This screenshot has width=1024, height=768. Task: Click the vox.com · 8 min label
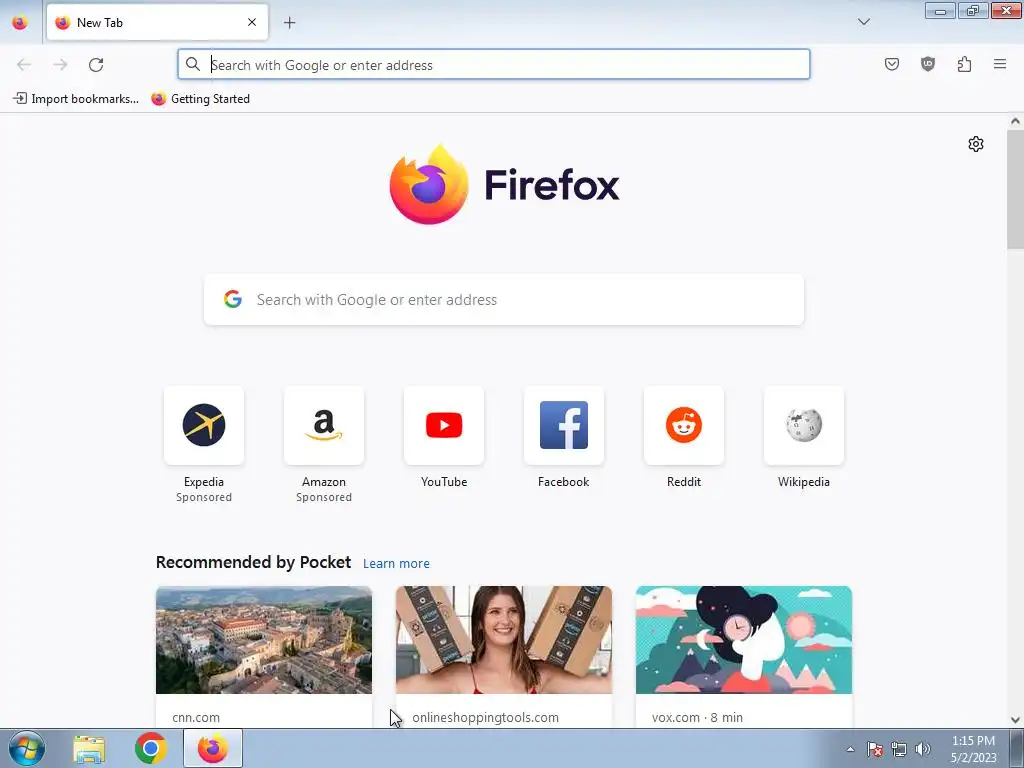tap(697, 717)
